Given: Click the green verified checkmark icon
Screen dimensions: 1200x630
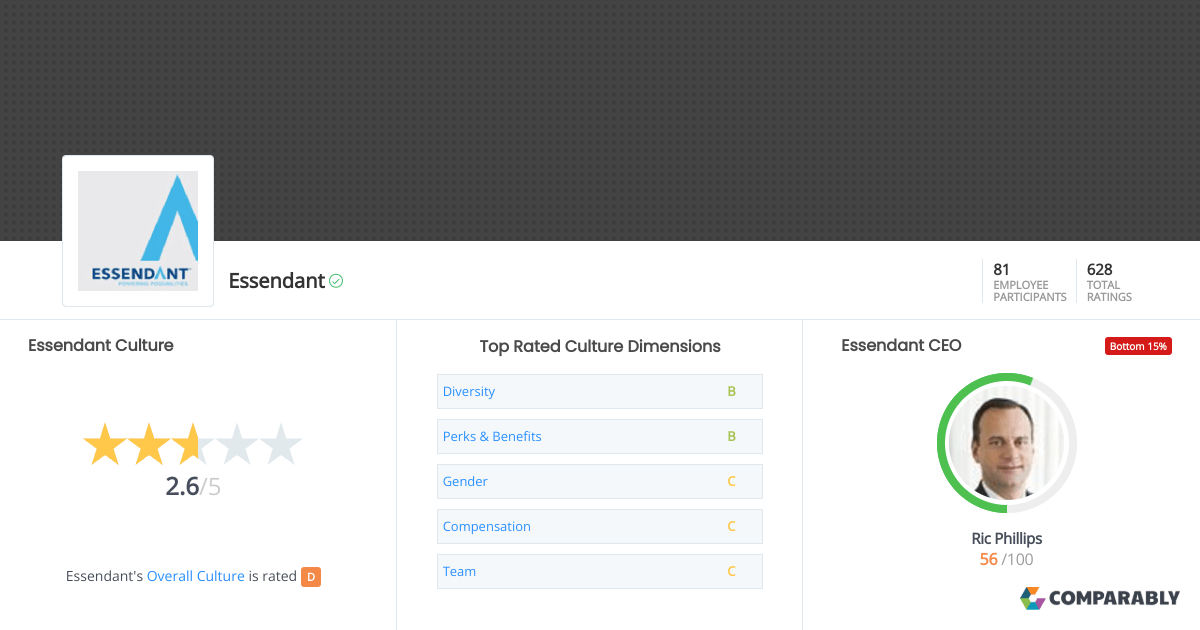Looking at the screenshot, I should coord(336,281).
